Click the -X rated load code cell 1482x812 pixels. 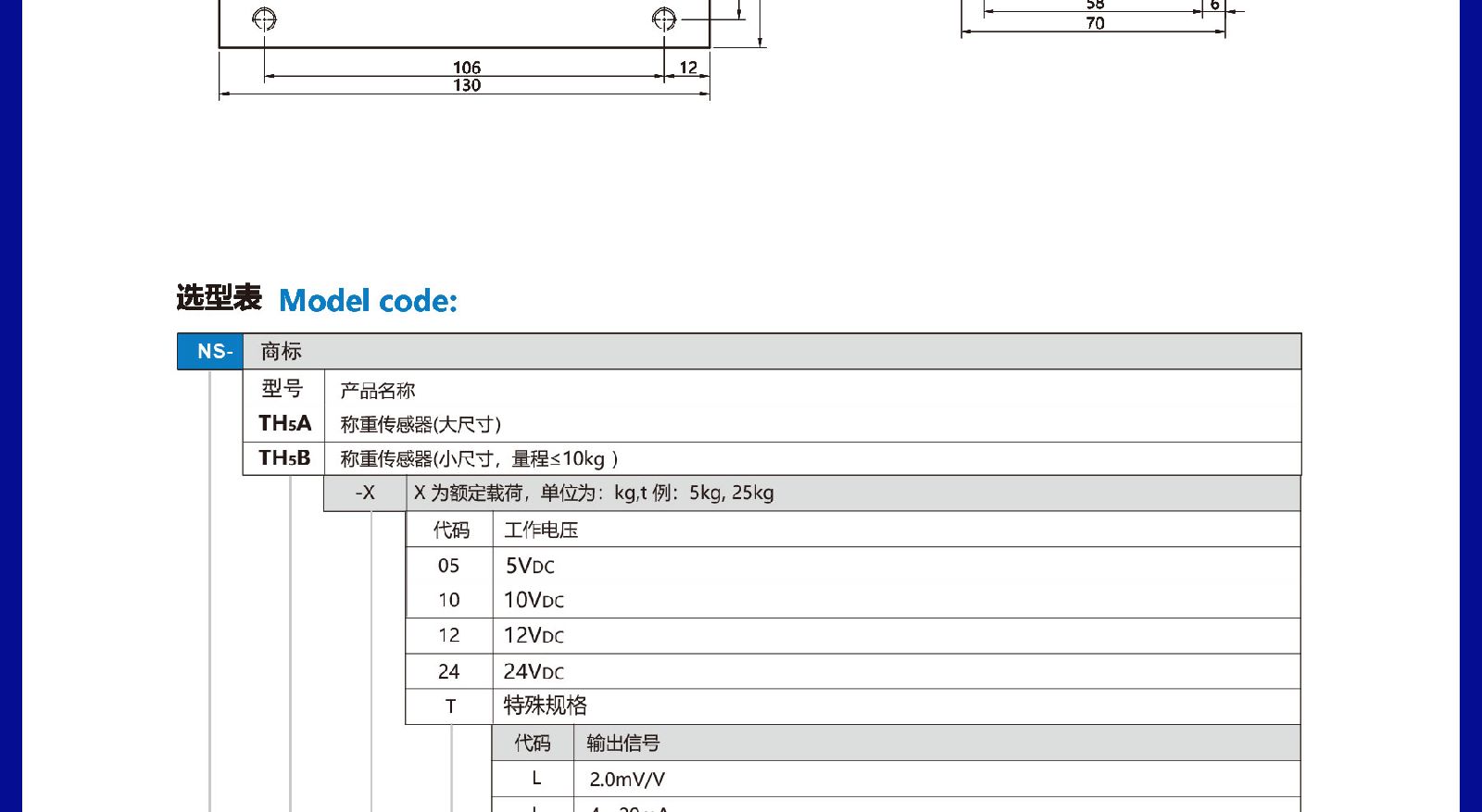pos(365,493)
